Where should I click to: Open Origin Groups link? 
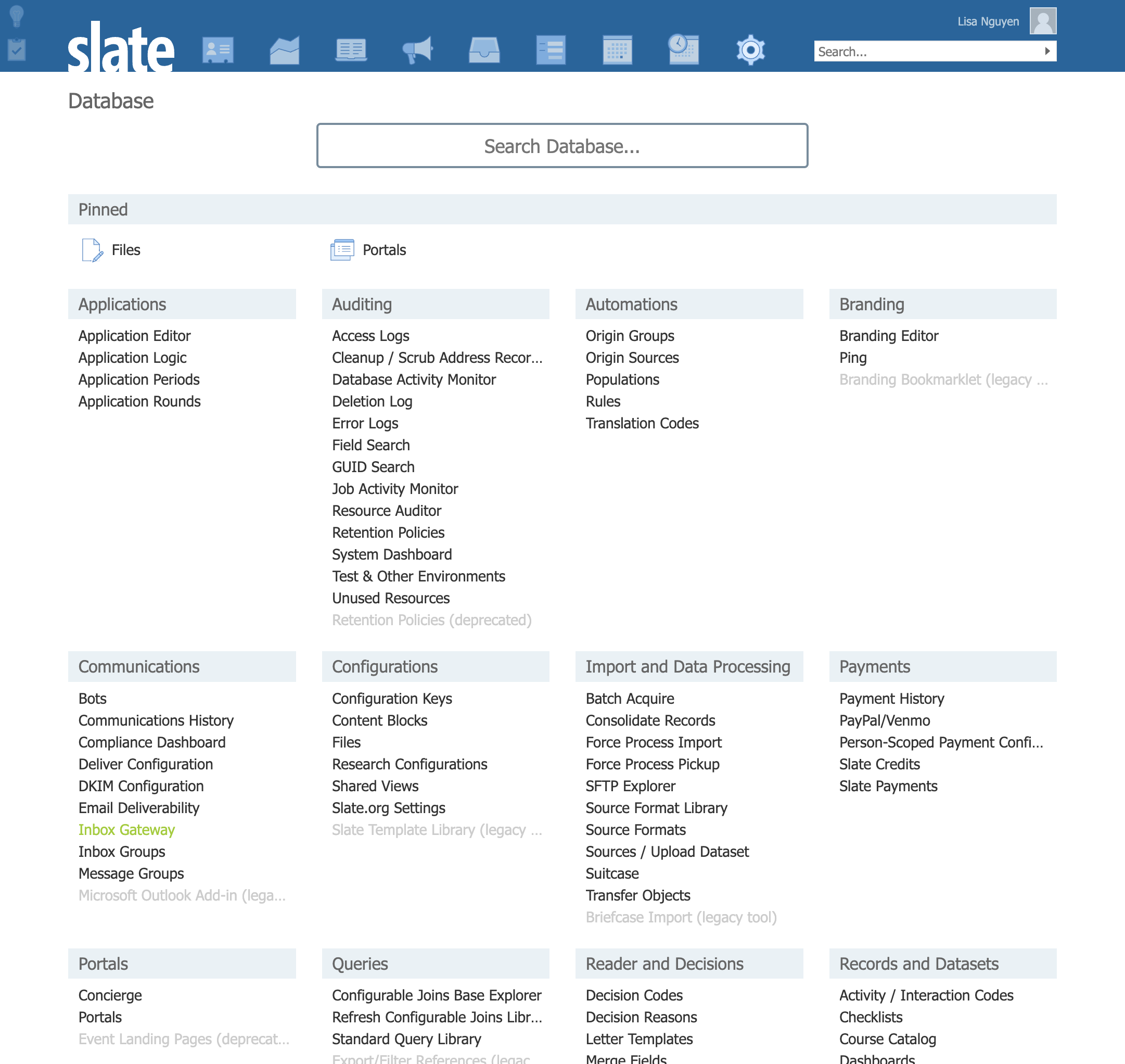point(630,336)
